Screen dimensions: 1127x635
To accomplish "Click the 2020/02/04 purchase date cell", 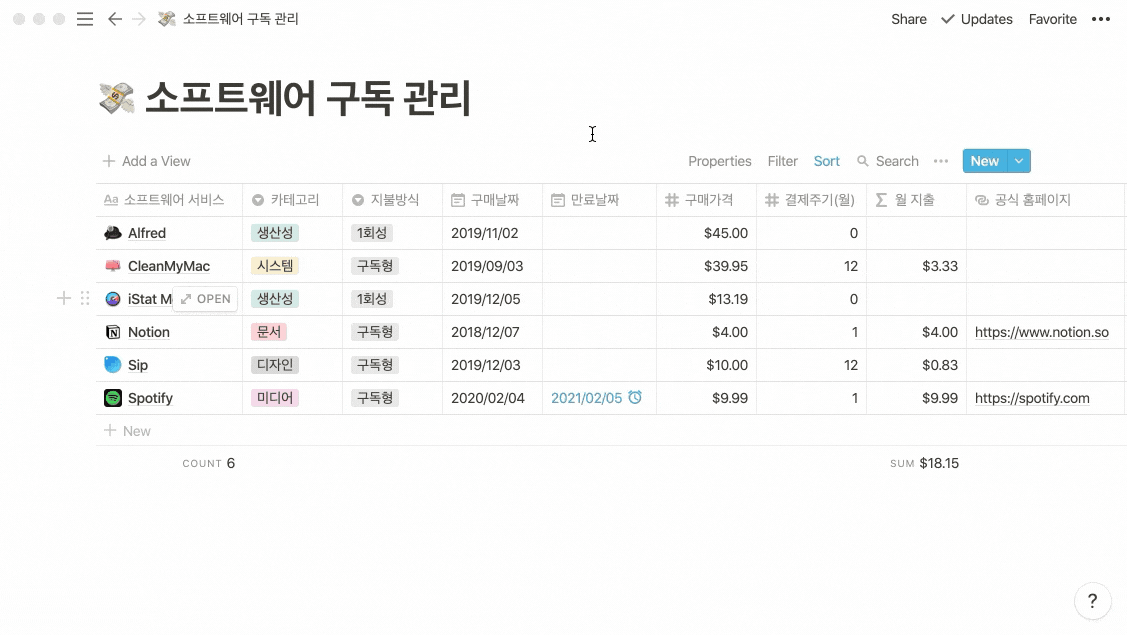I will coord(492,398).
